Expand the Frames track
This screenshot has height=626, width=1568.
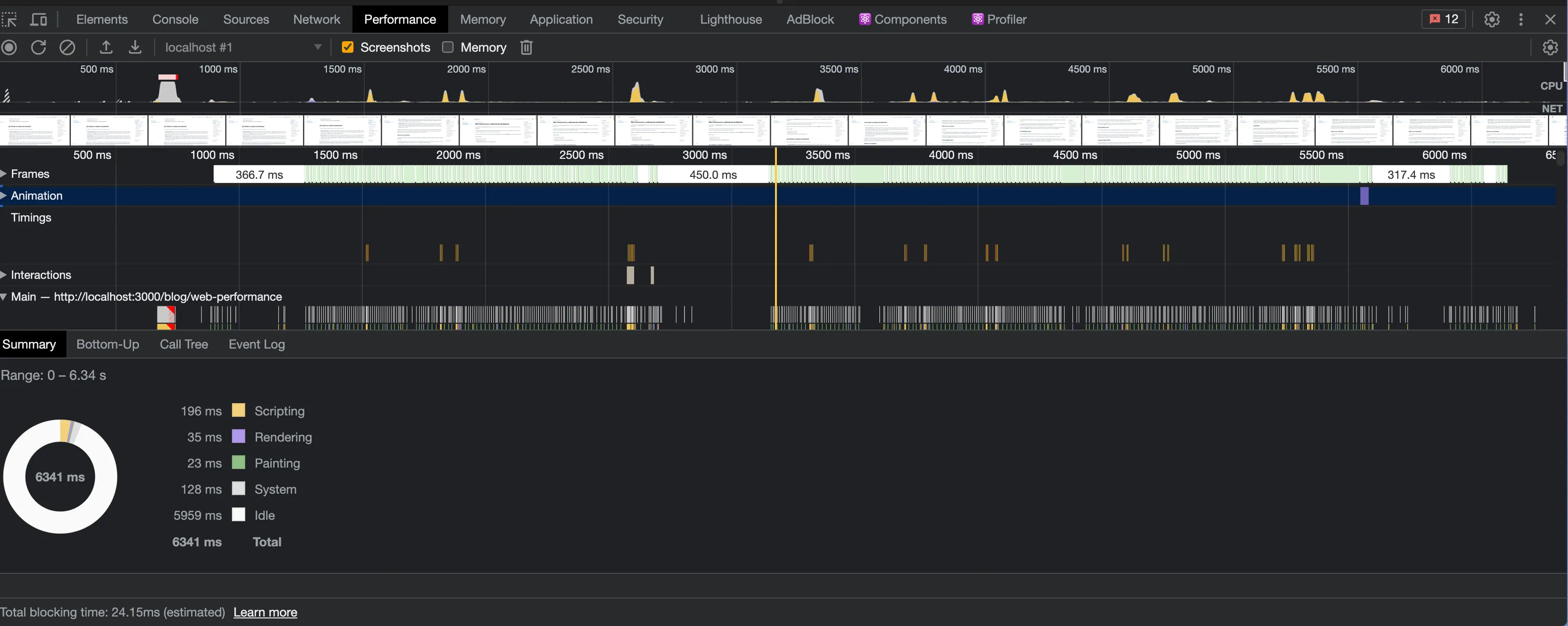pos(4,174)
